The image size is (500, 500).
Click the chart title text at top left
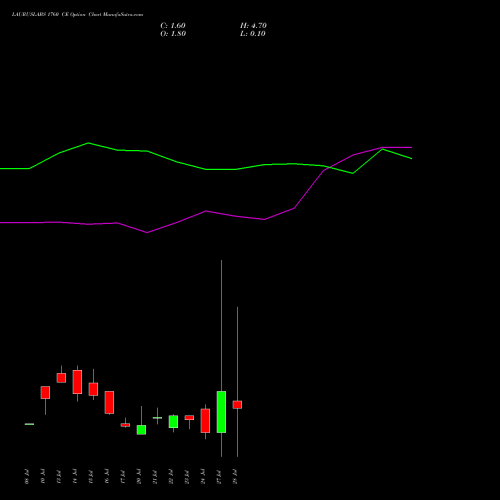[x=77, y=15]
